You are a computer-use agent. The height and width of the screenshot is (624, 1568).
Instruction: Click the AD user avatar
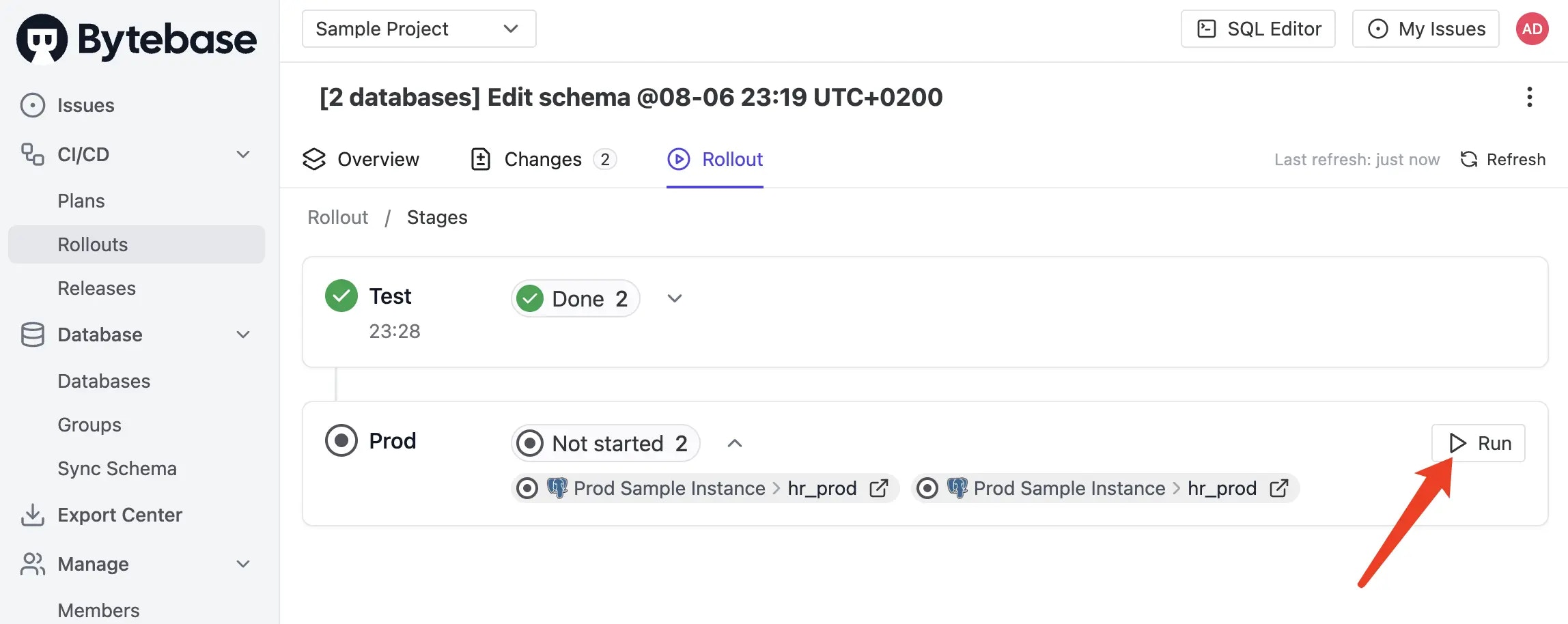coord(1532,29)
